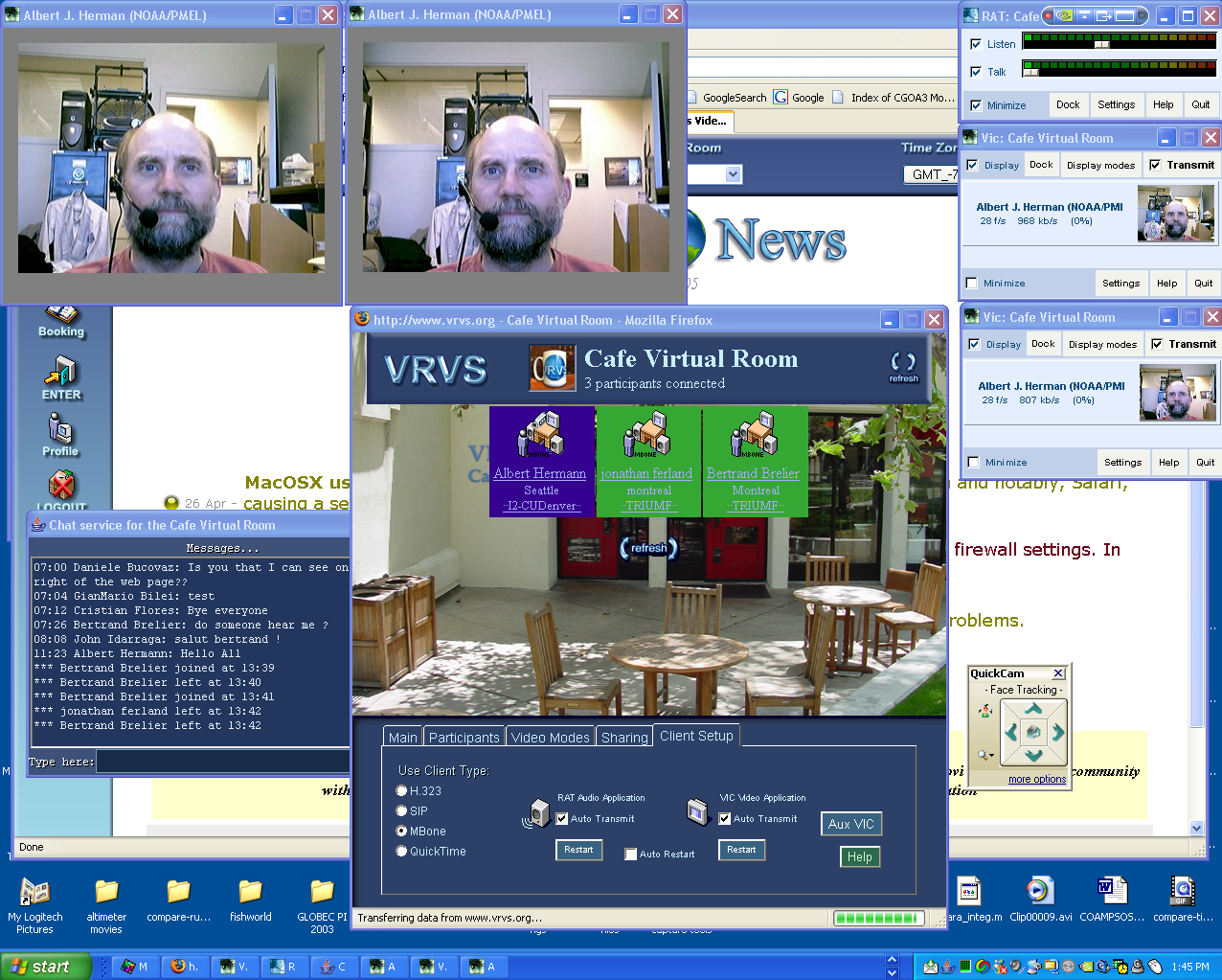The width and height of the screenshot is (1222, 980).
Task: Open Display modes menu in lower Vic window
Action: pyautogui.click(x=1102, y=344)
